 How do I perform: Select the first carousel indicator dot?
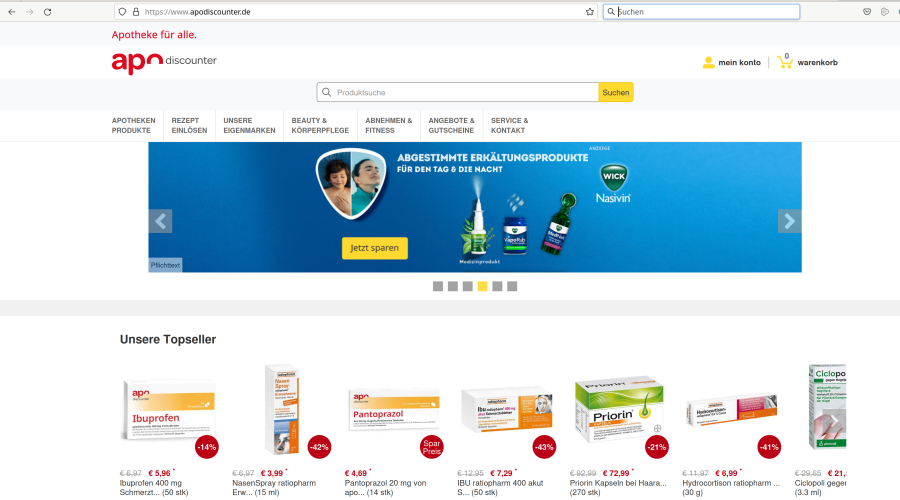pyautogui.click(x=438, y=286)
